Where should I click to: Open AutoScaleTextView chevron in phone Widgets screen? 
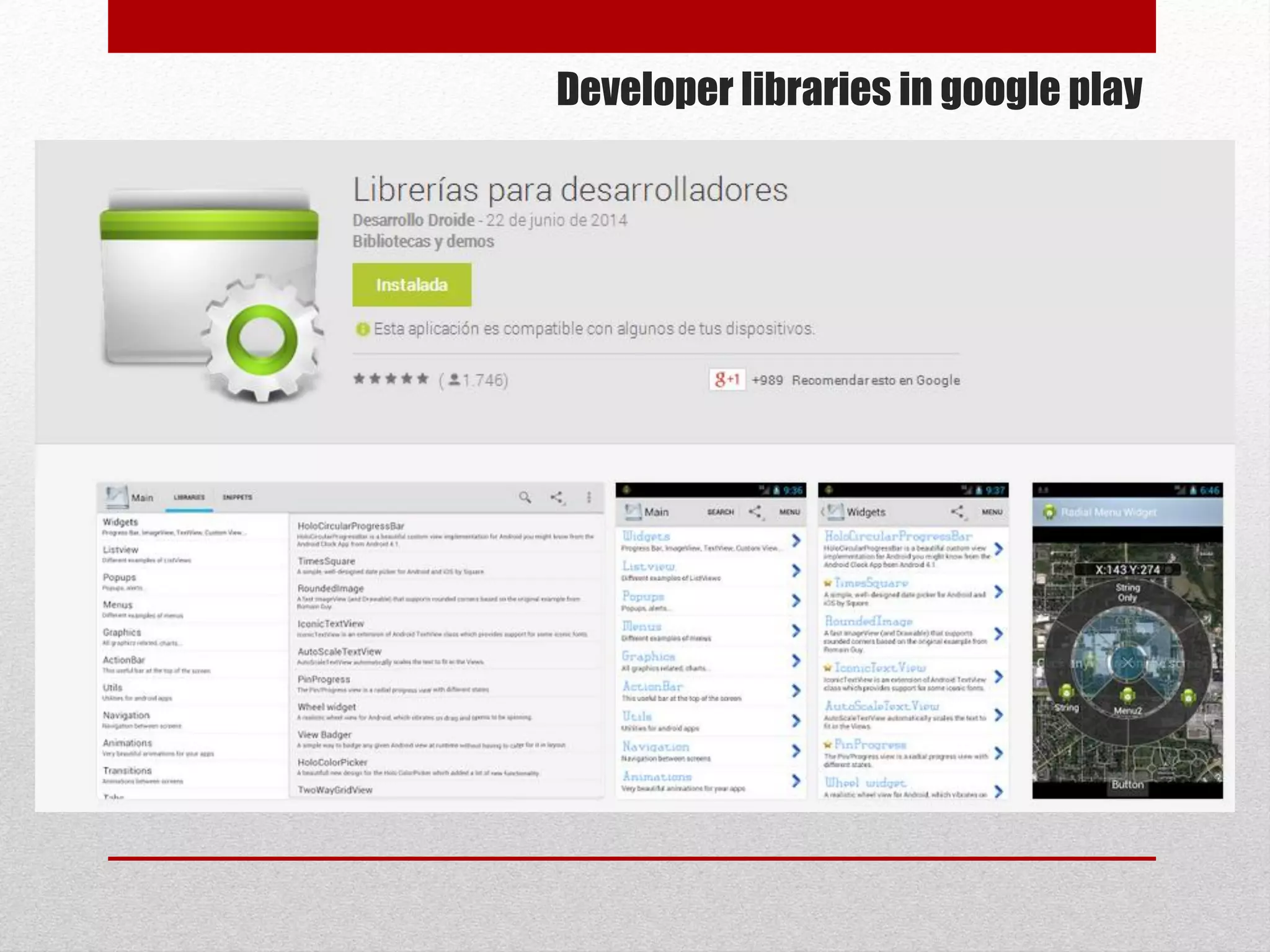998,715
